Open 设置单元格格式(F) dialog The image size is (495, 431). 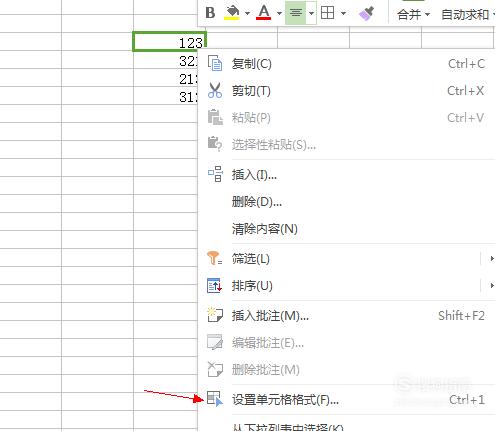click(x=346, y=399)
